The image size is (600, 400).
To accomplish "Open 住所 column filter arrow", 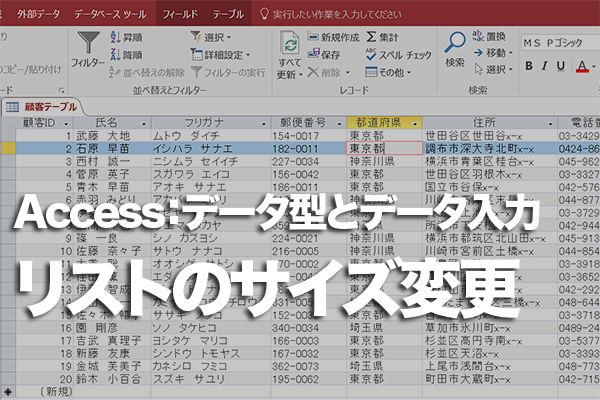I will [x=550, y=124].
